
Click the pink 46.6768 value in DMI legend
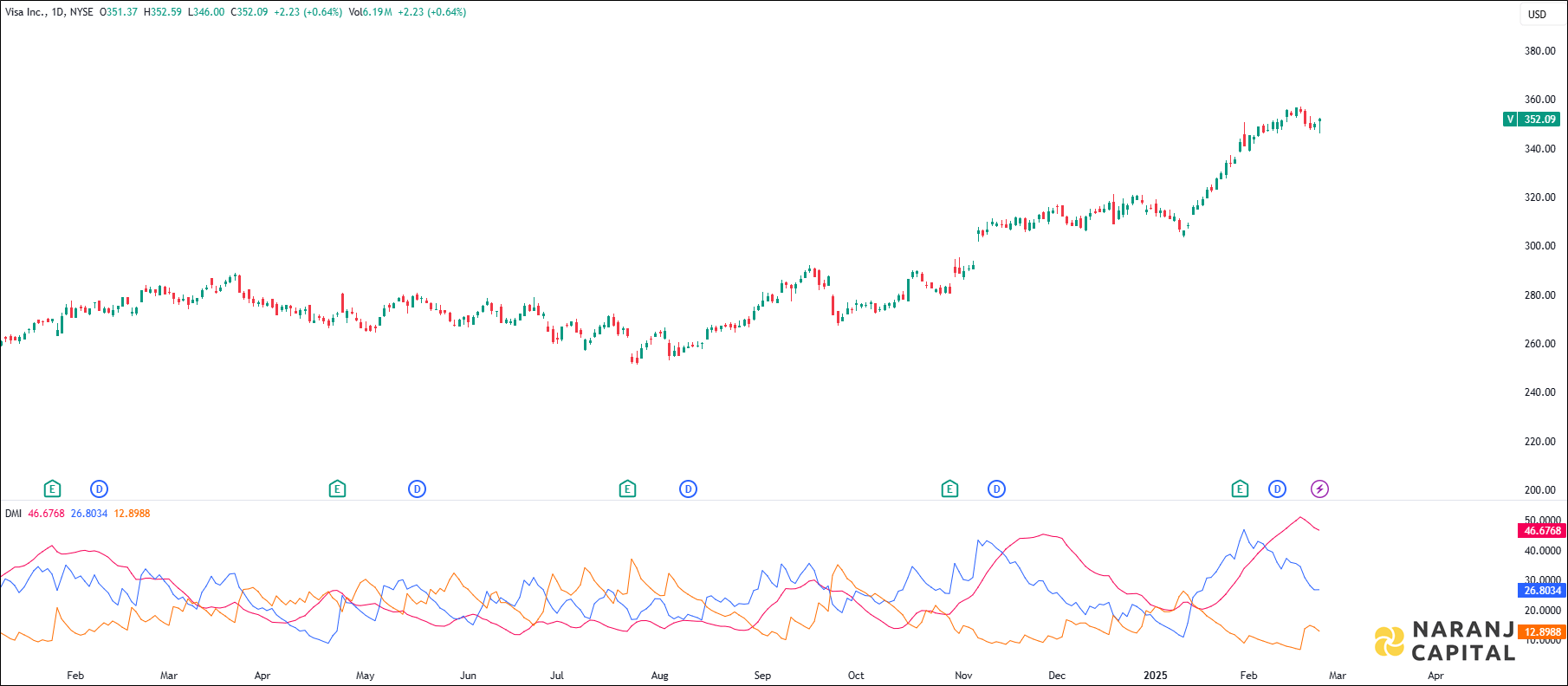[46, 514]
